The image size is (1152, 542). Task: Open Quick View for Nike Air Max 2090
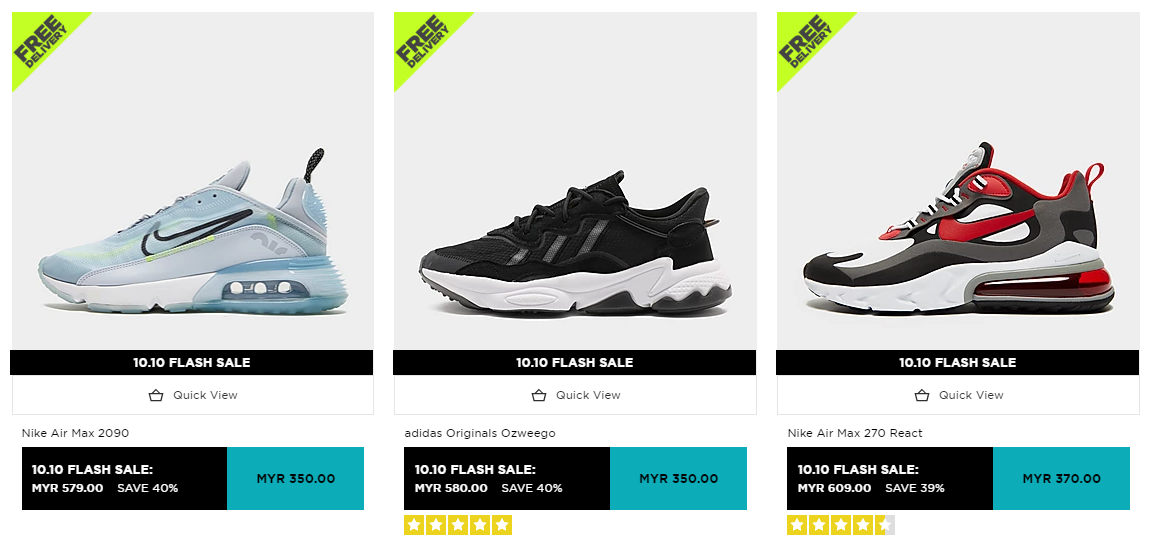point(192,395)
